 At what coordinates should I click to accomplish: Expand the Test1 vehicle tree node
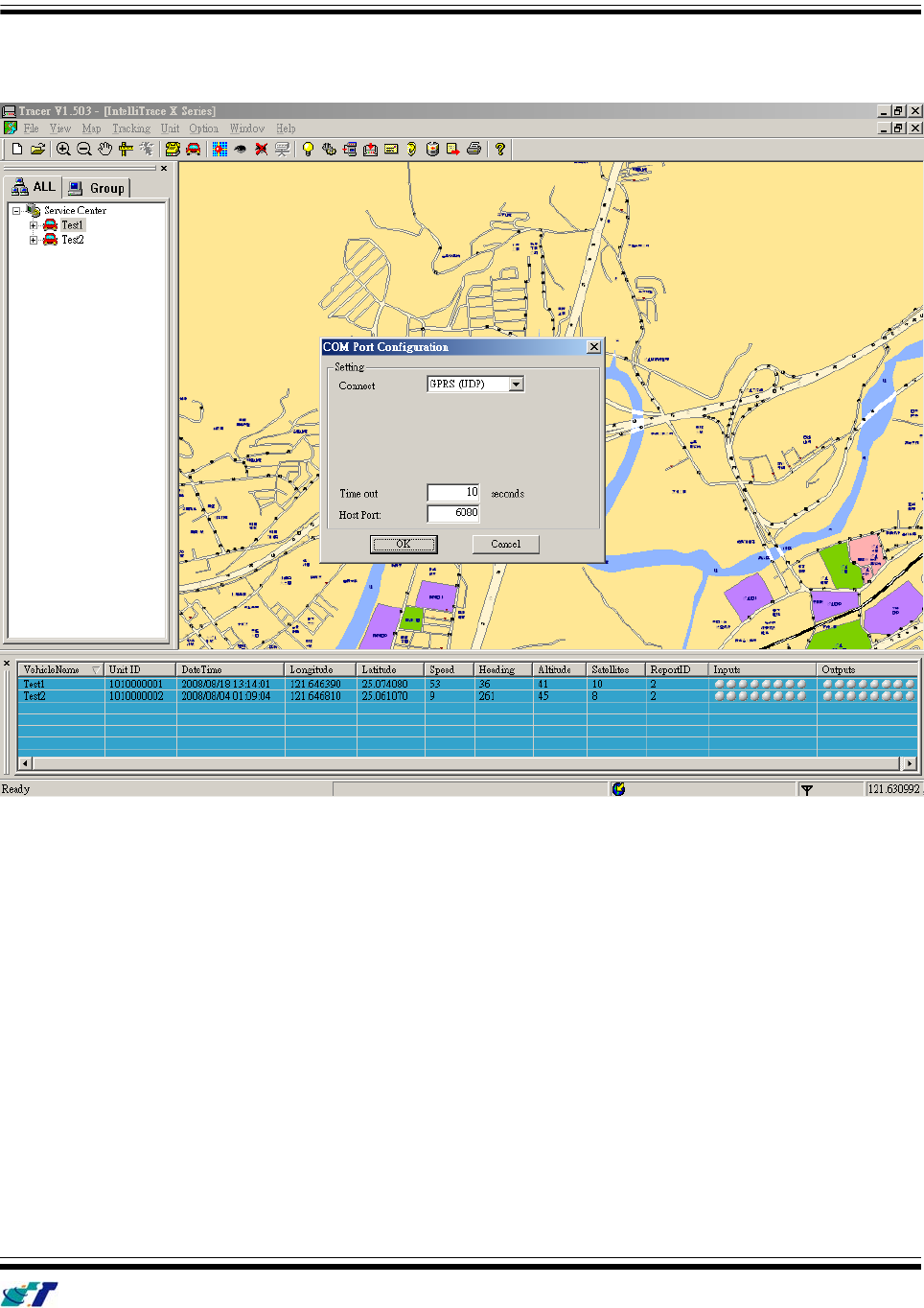(x=34, y=225)
